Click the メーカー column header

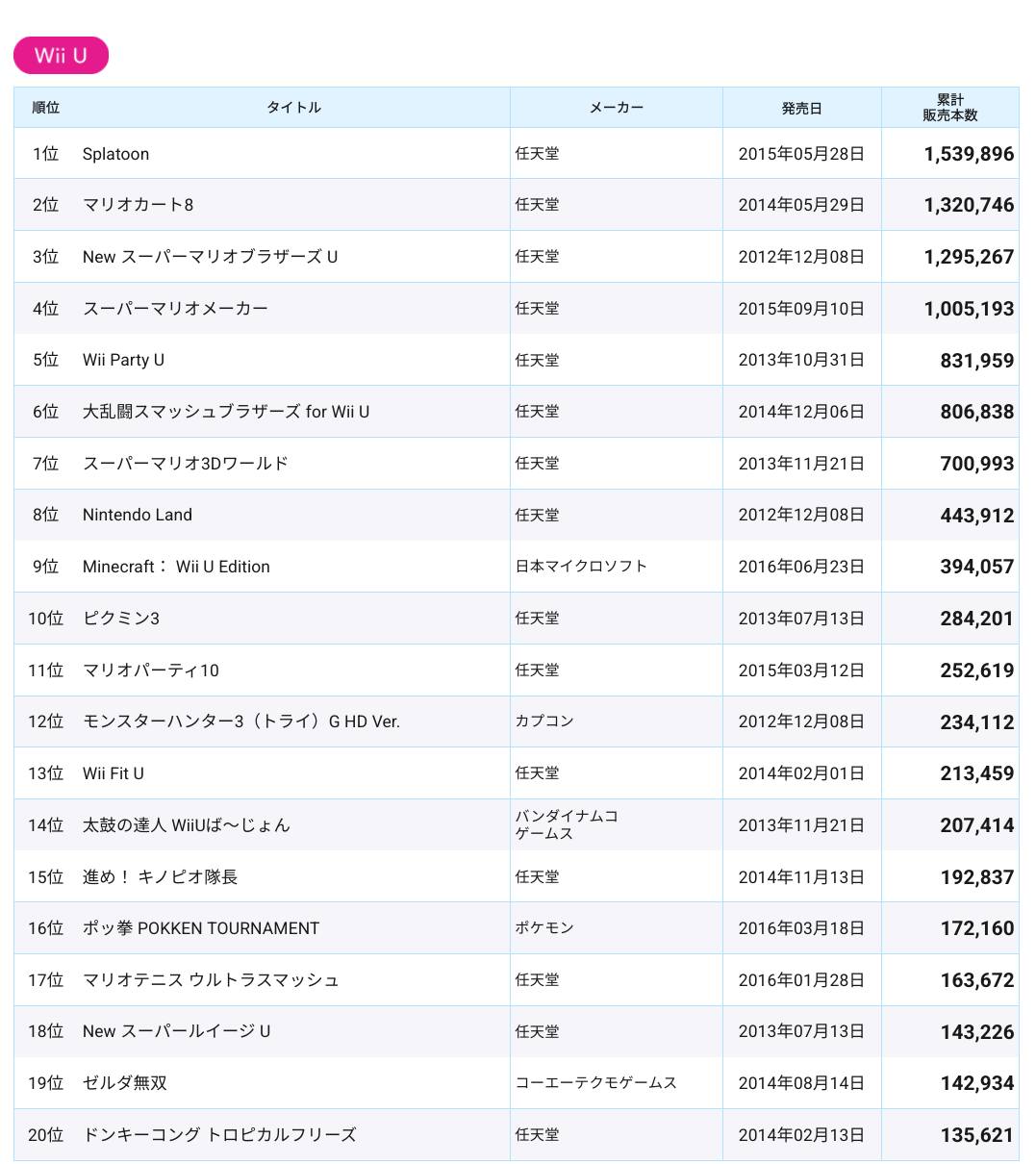[616, 108]
